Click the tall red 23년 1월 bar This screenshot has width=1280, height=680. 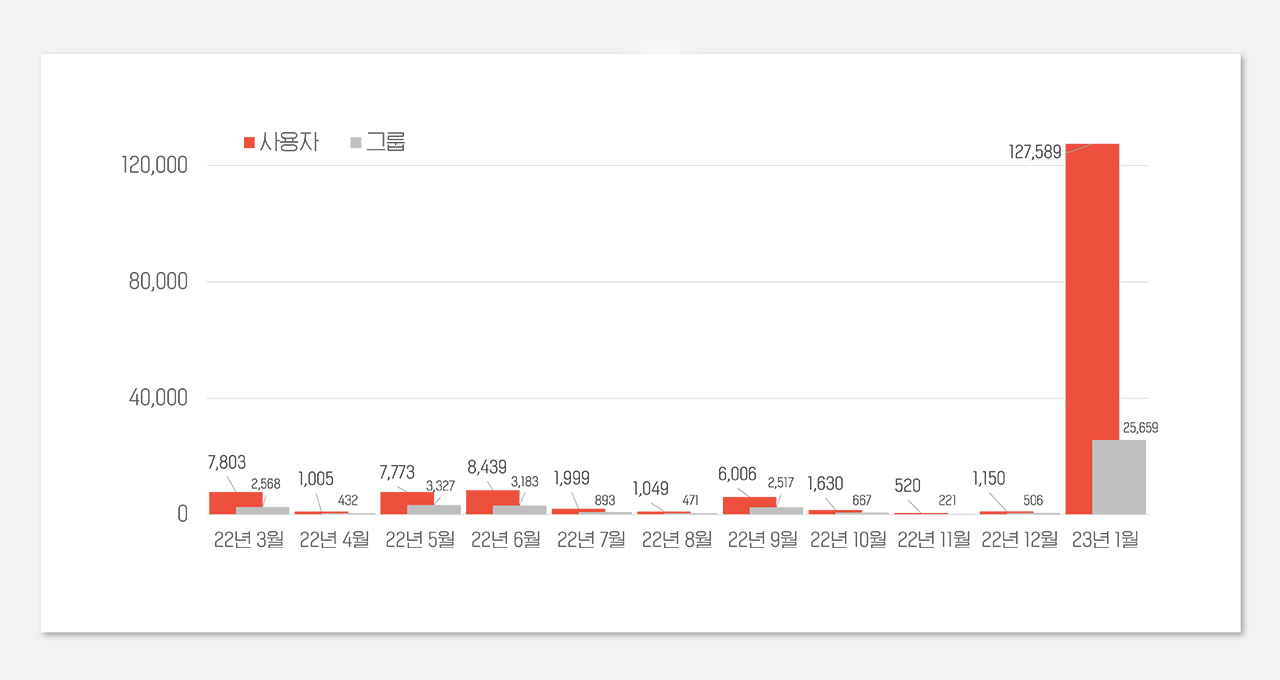pyautogui.click(x=1092, y=300)
